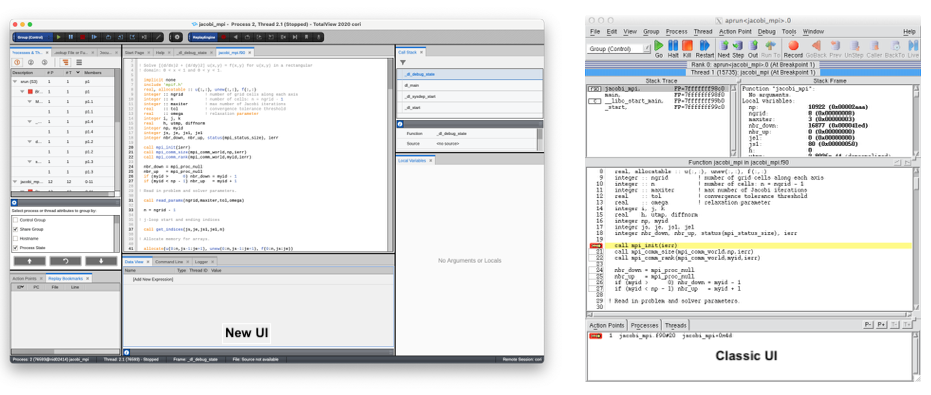Click the orange tree-view icon in Processes panel
Screen dimensions: 931x395
click(65, 62)
